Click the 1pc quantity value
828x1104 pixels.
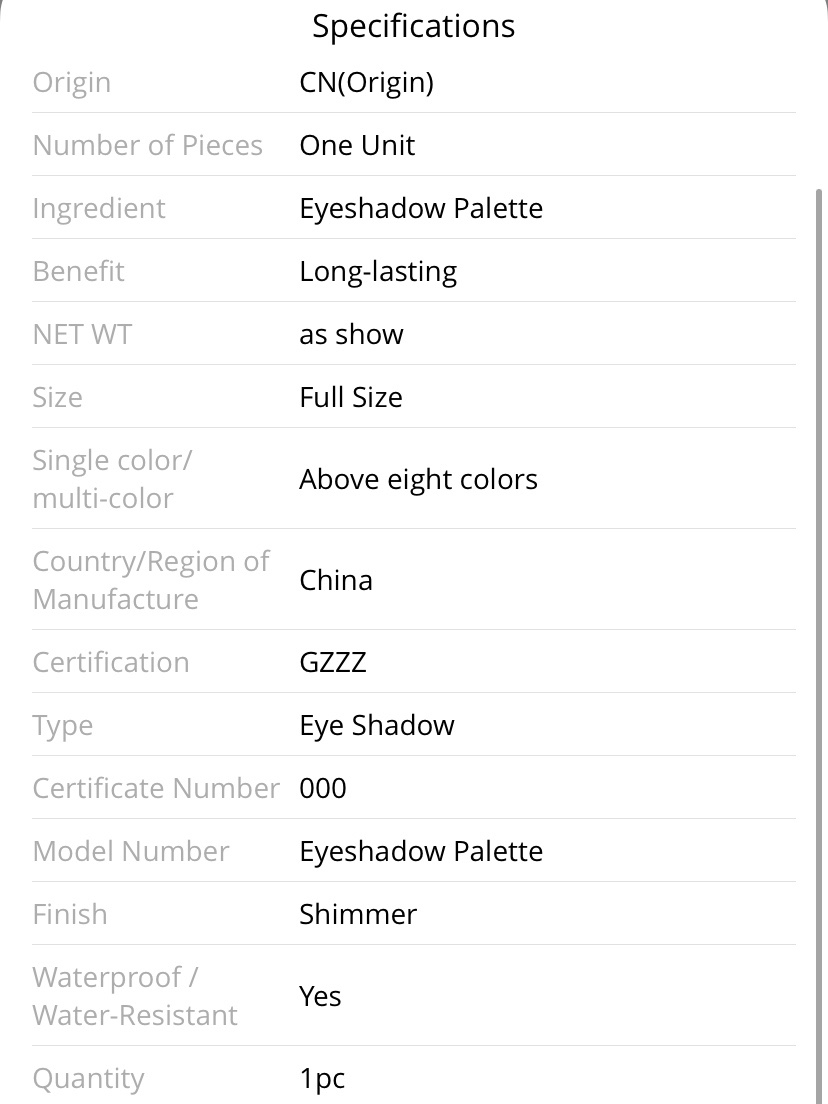pos(322,1079)
